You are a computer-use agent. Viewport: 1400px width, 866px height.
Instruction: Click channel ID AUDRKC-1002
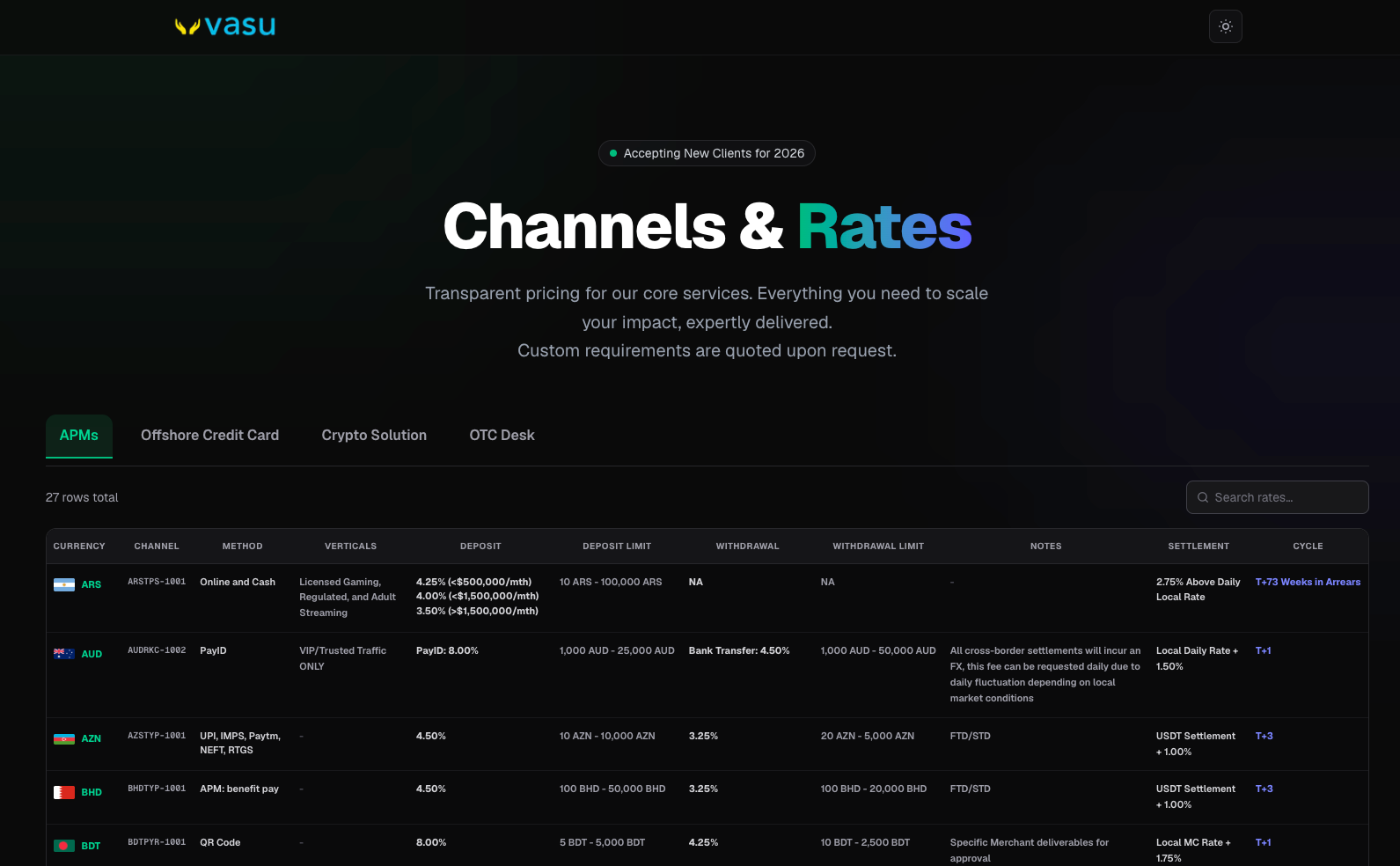(157, 650)
